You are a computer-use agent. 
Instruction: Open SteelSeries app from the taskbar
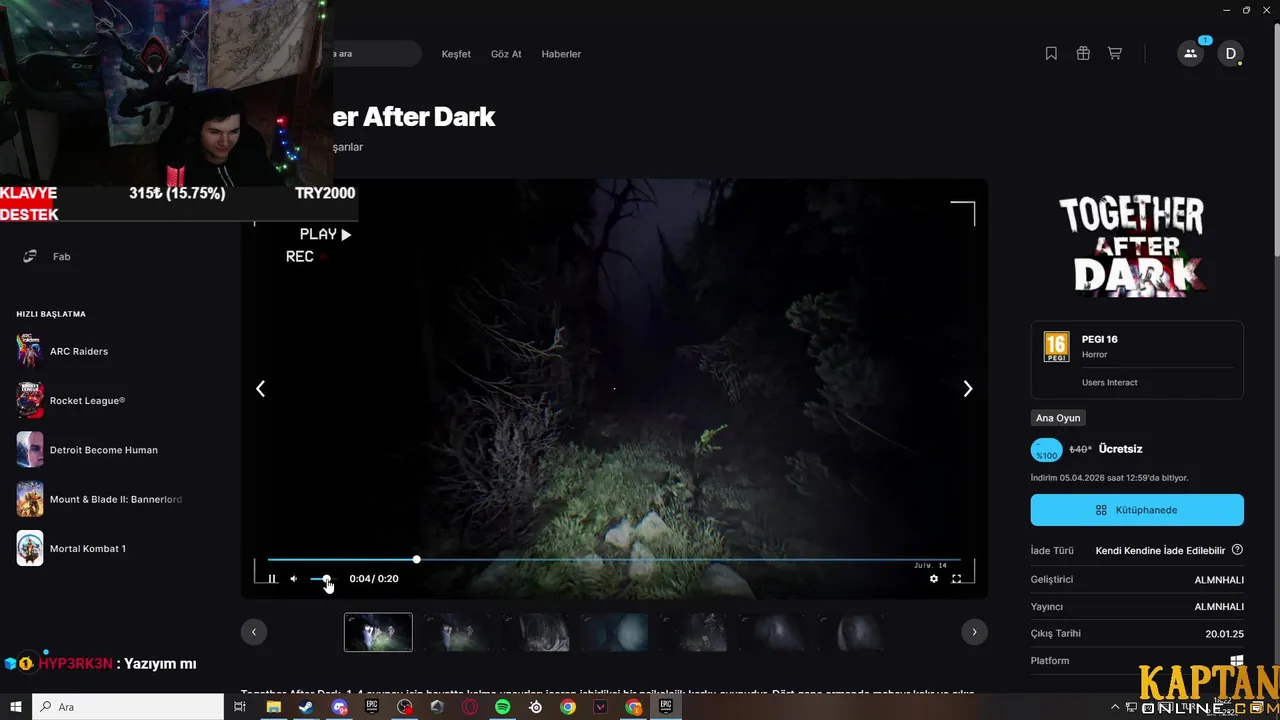click(536, 707)
